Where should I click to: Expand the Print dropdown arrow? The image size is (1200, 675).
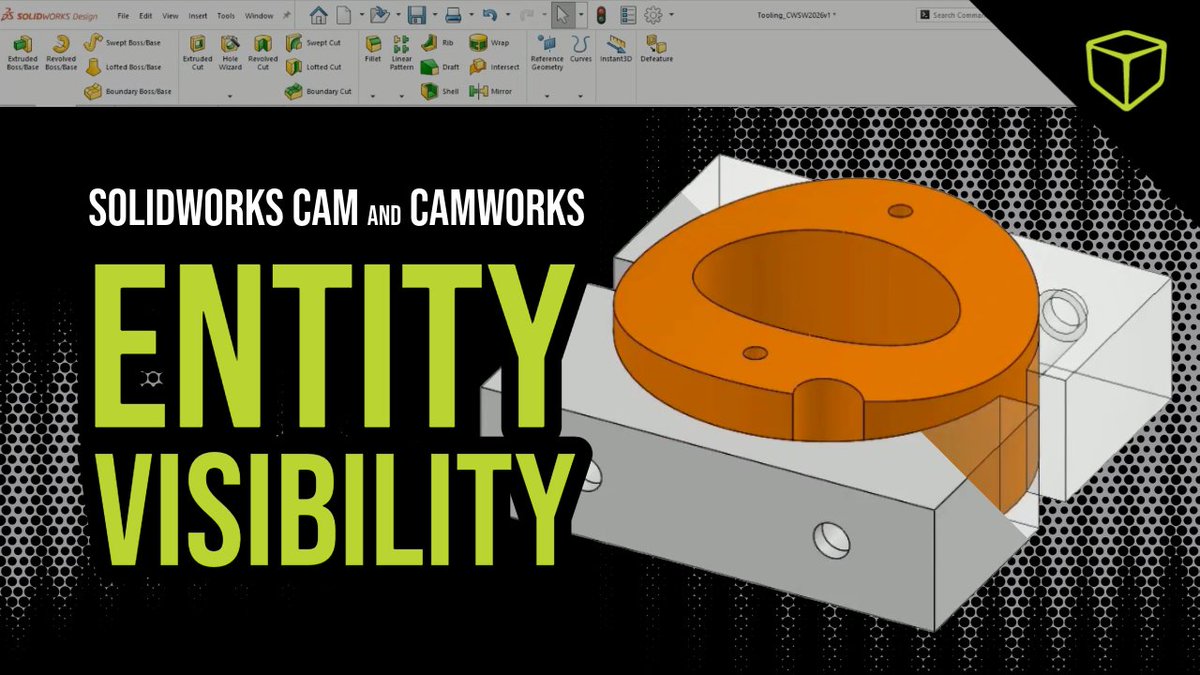[471, 16]
